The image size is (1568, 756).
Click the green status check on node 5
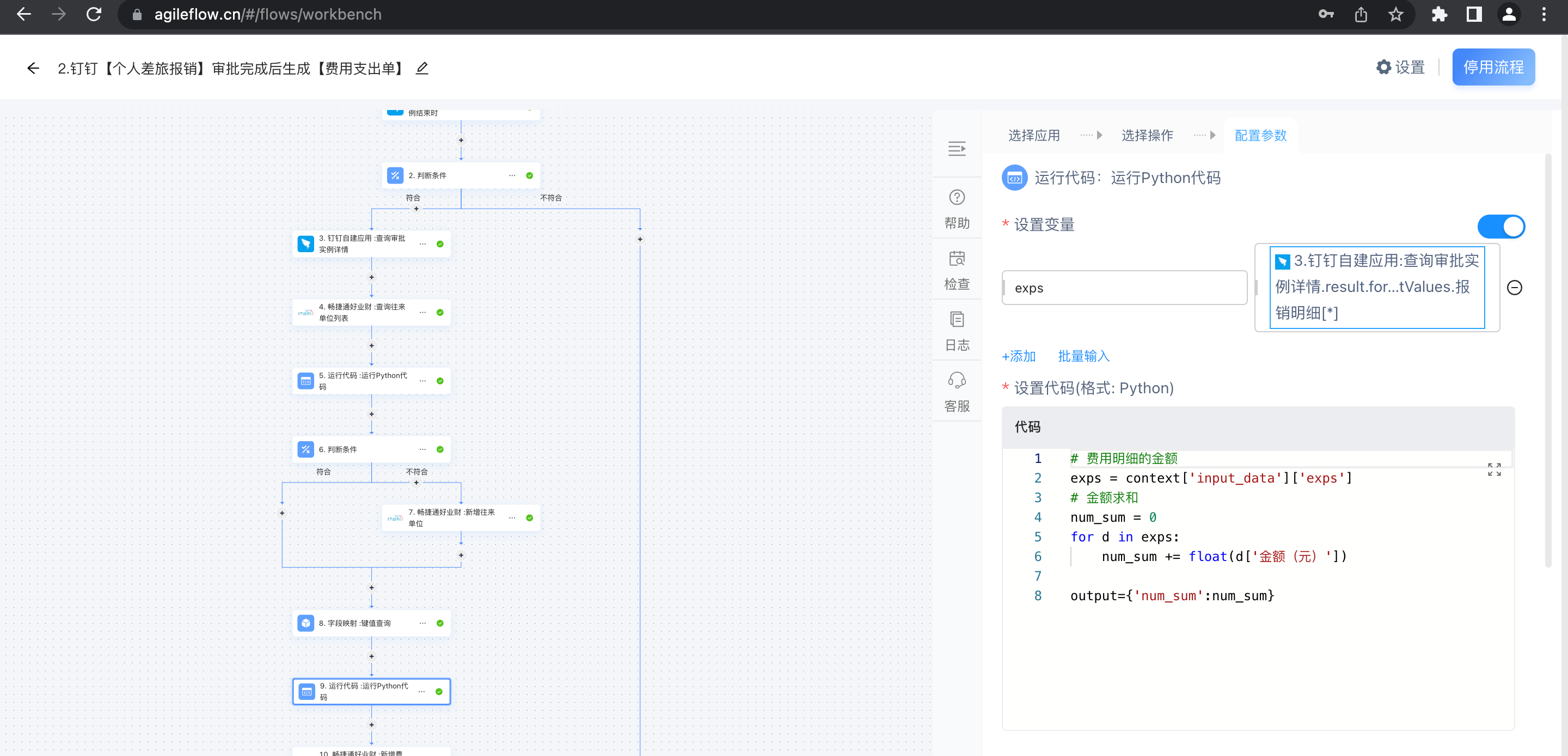pos(439,381)
